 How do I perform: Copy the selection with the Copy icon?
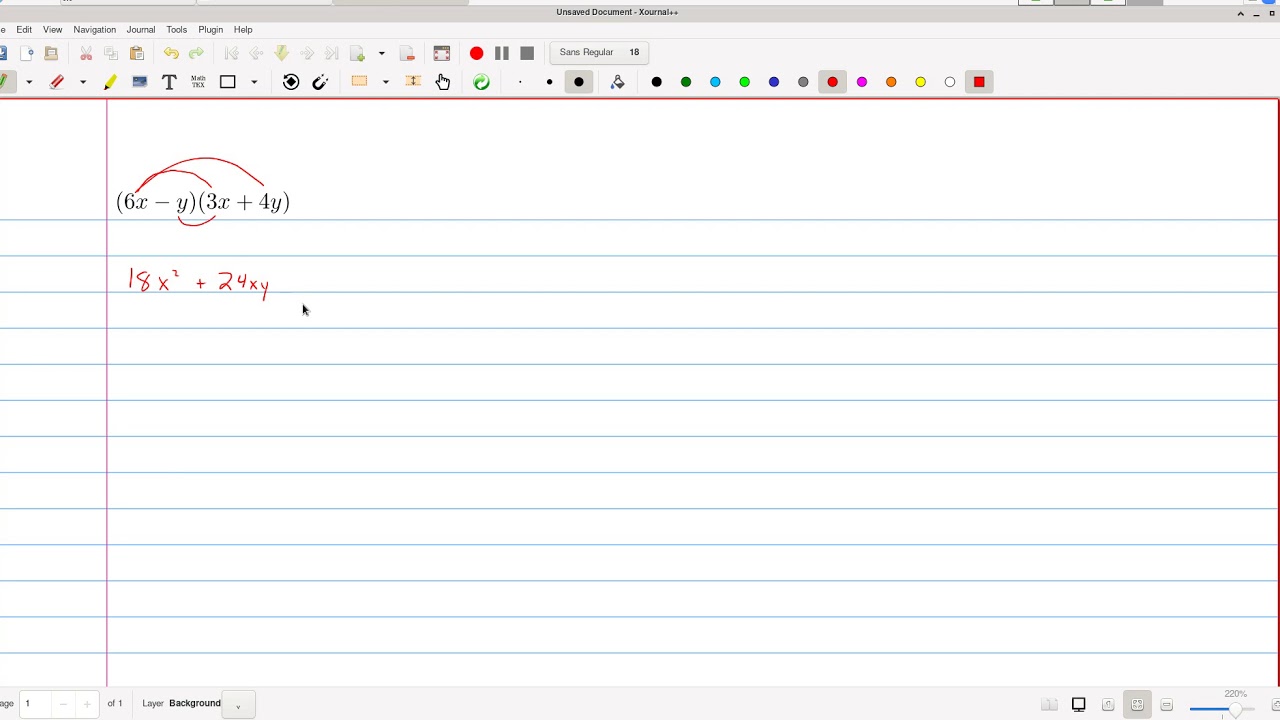tap(111, 53)
